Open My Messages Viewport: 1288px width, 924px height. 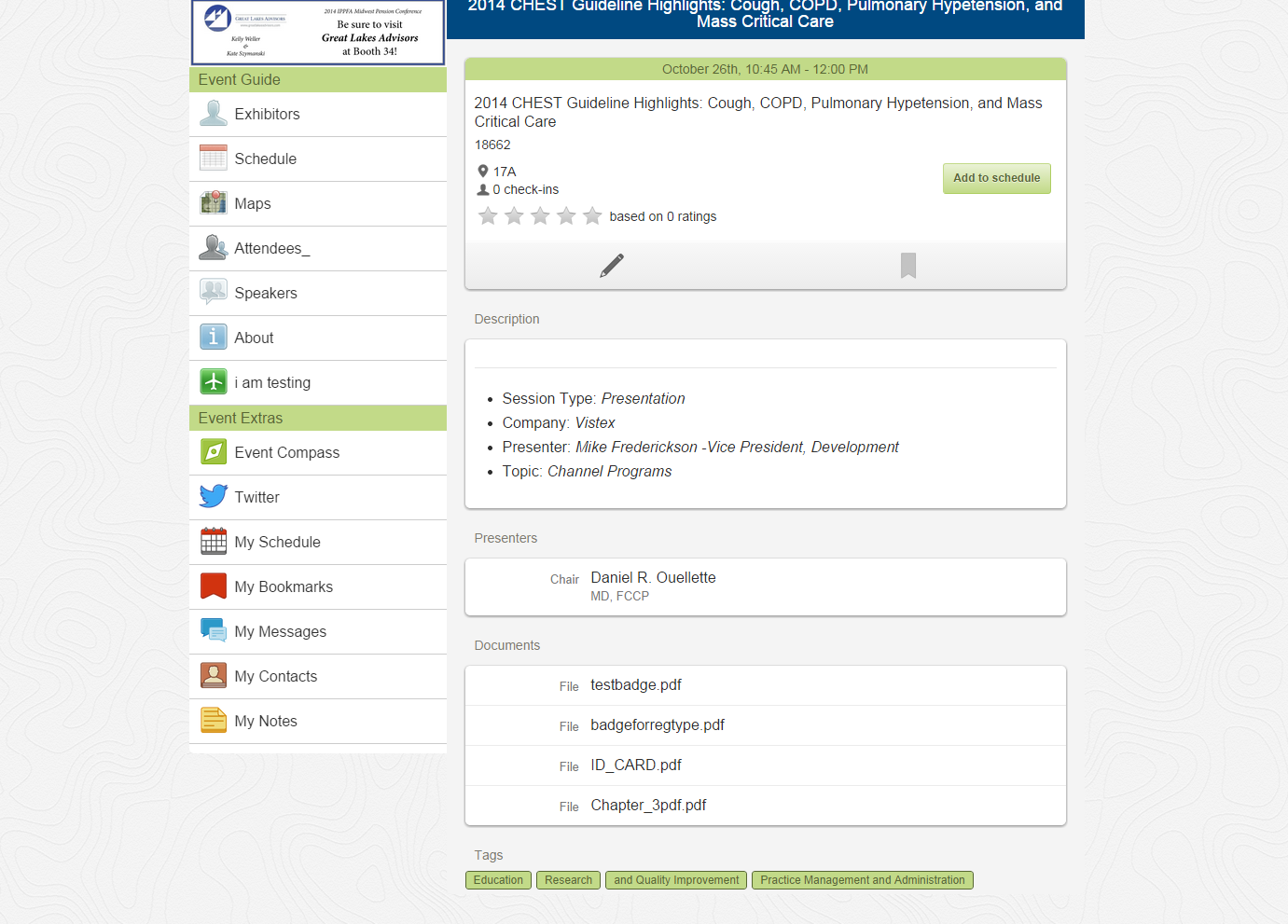[318, 632]
